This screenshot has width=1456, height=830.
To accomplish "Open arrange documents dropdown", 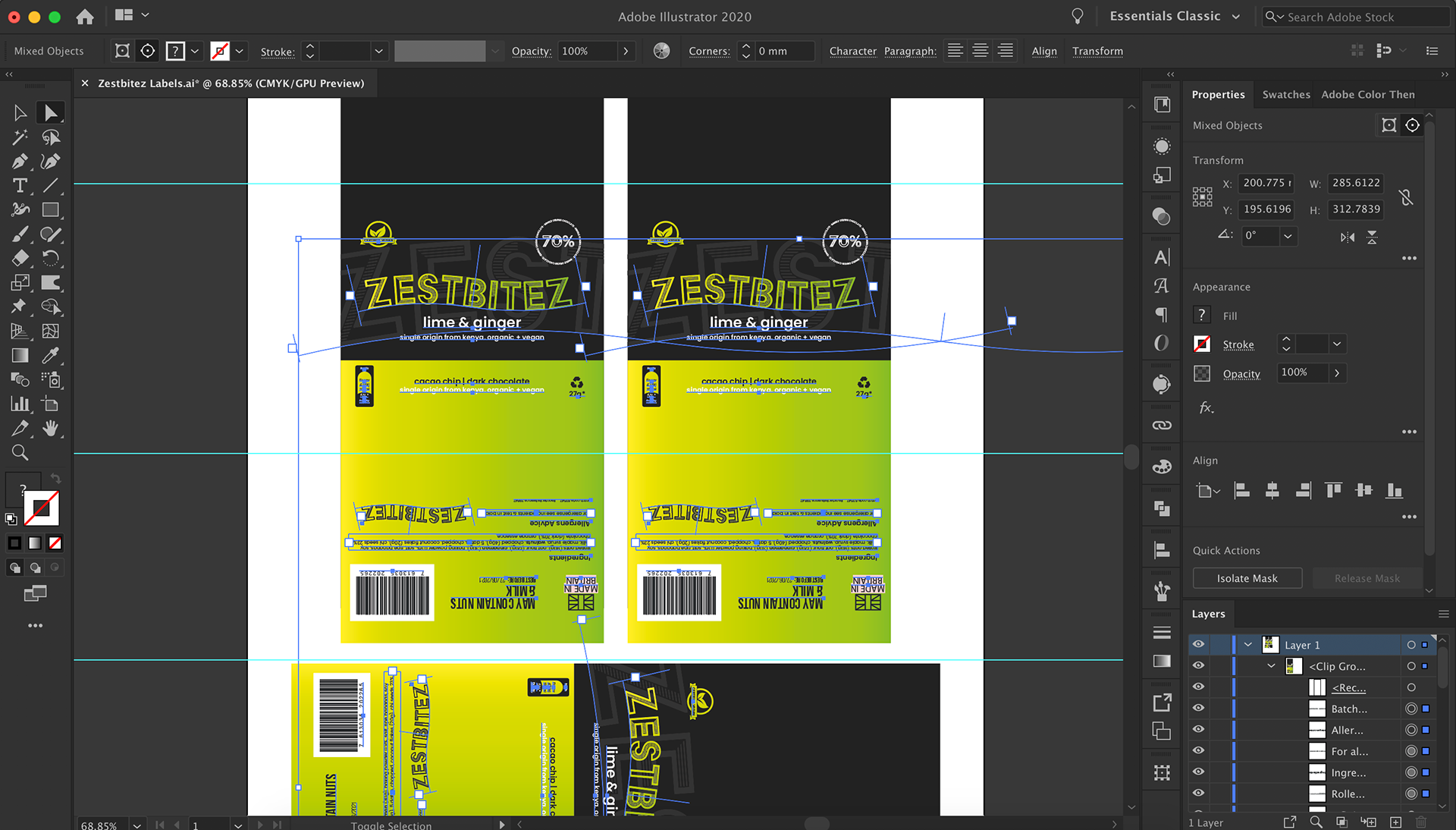I will (132, 15).
